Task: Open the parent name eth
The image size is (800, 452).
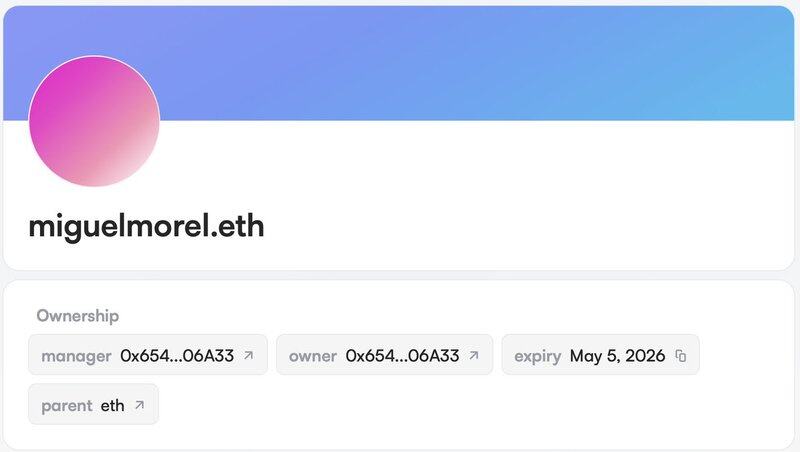Action: pos(113,405)
